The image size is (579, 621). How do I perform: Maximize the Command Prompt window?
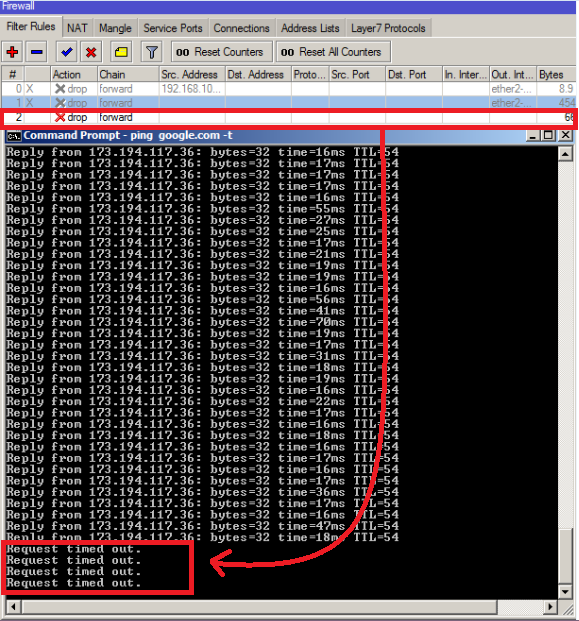coord(549,135)
